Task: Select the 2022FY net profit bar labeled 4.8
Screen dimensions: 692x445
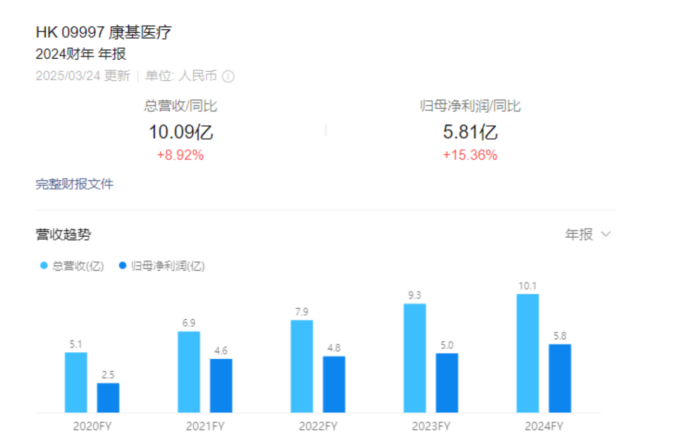Action: (334, 385)
